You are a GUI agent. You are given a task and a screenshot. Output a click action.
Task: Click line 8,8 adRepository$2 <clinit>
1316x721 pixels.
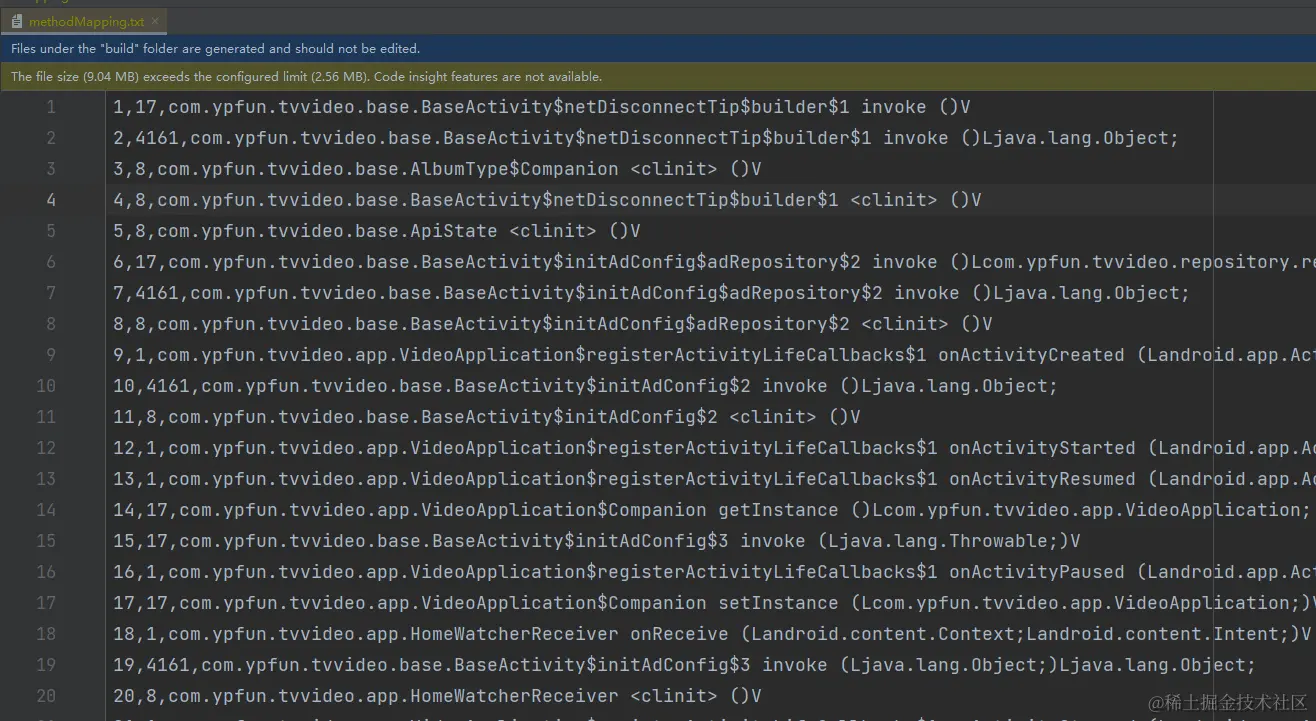pyautogui.click(x=552, y=324)
